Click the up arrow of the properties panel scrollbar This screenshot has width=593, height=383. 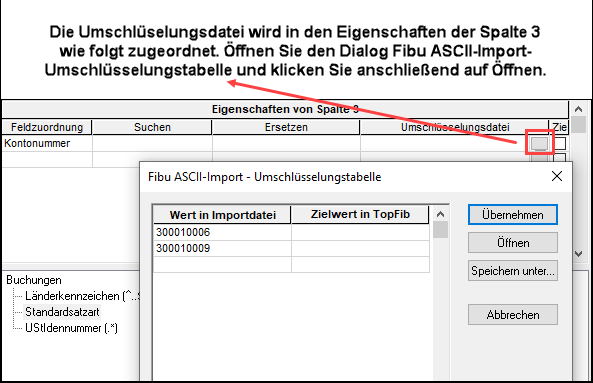pyautogui.click(x=578, y=109)
